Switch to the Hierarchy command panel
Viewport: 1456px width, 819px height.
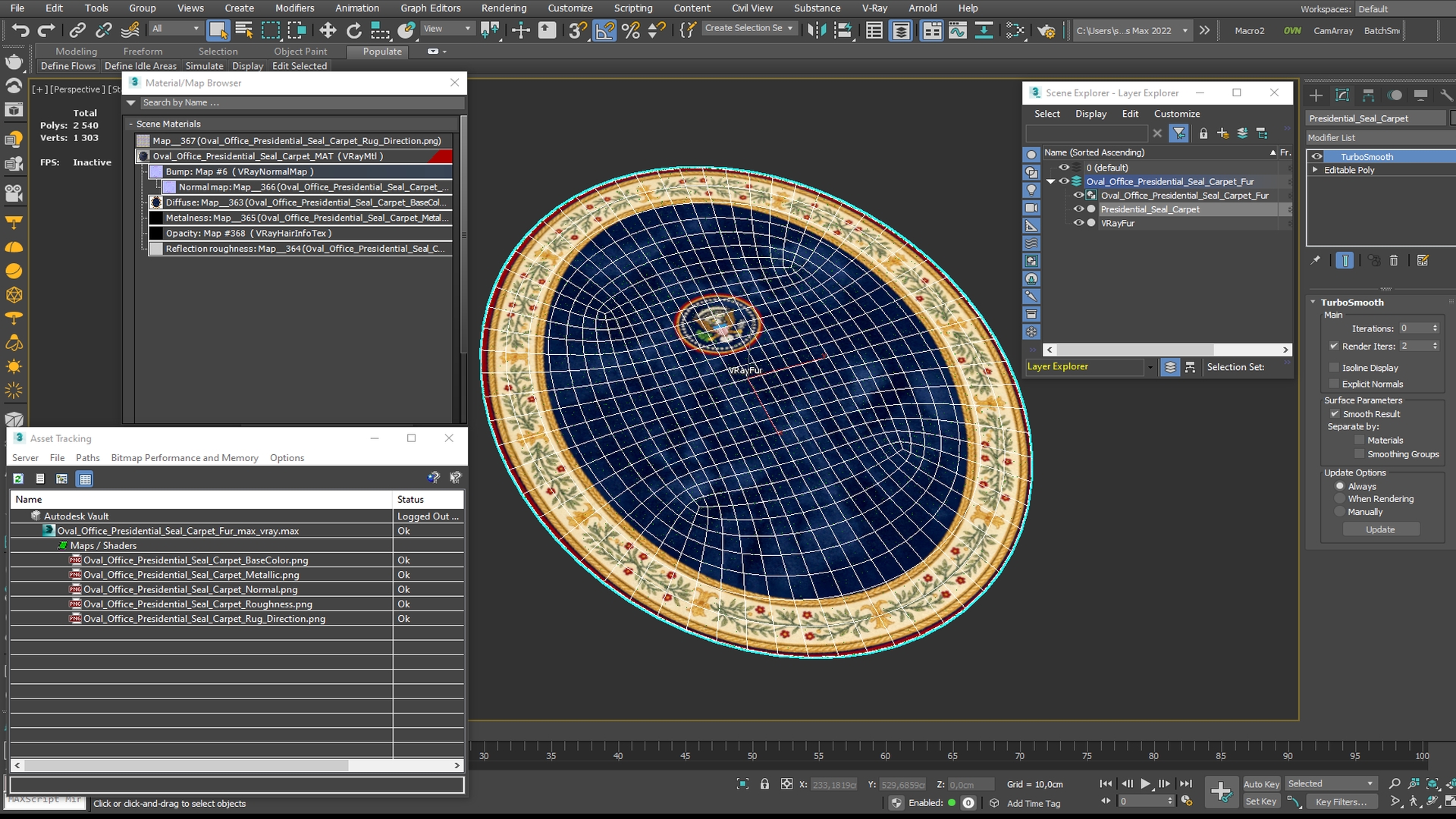tap(1368, 95)
